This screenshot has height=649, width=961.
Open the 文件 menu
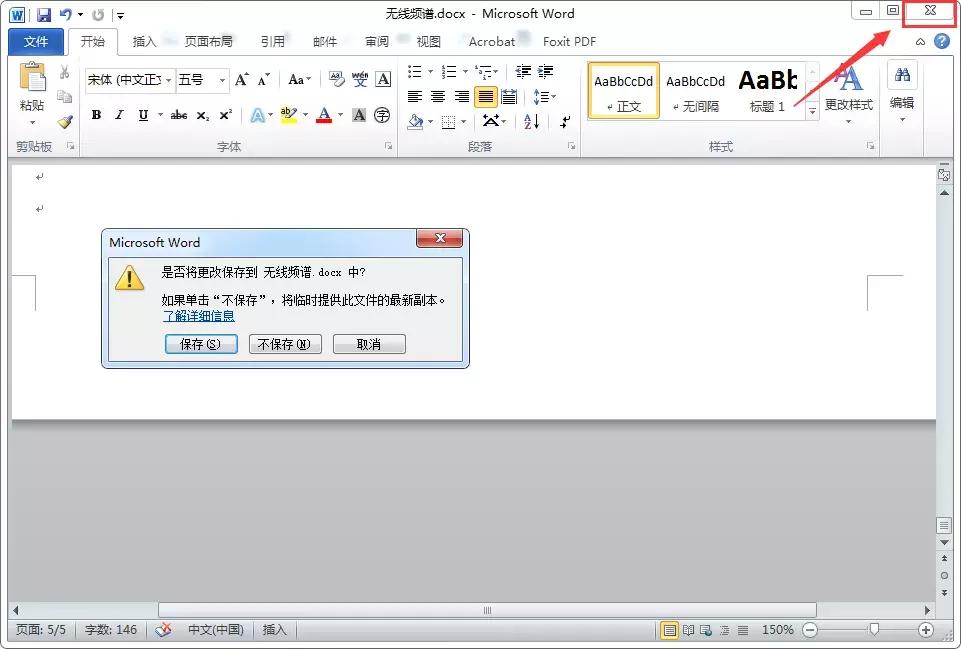point(35,42)
